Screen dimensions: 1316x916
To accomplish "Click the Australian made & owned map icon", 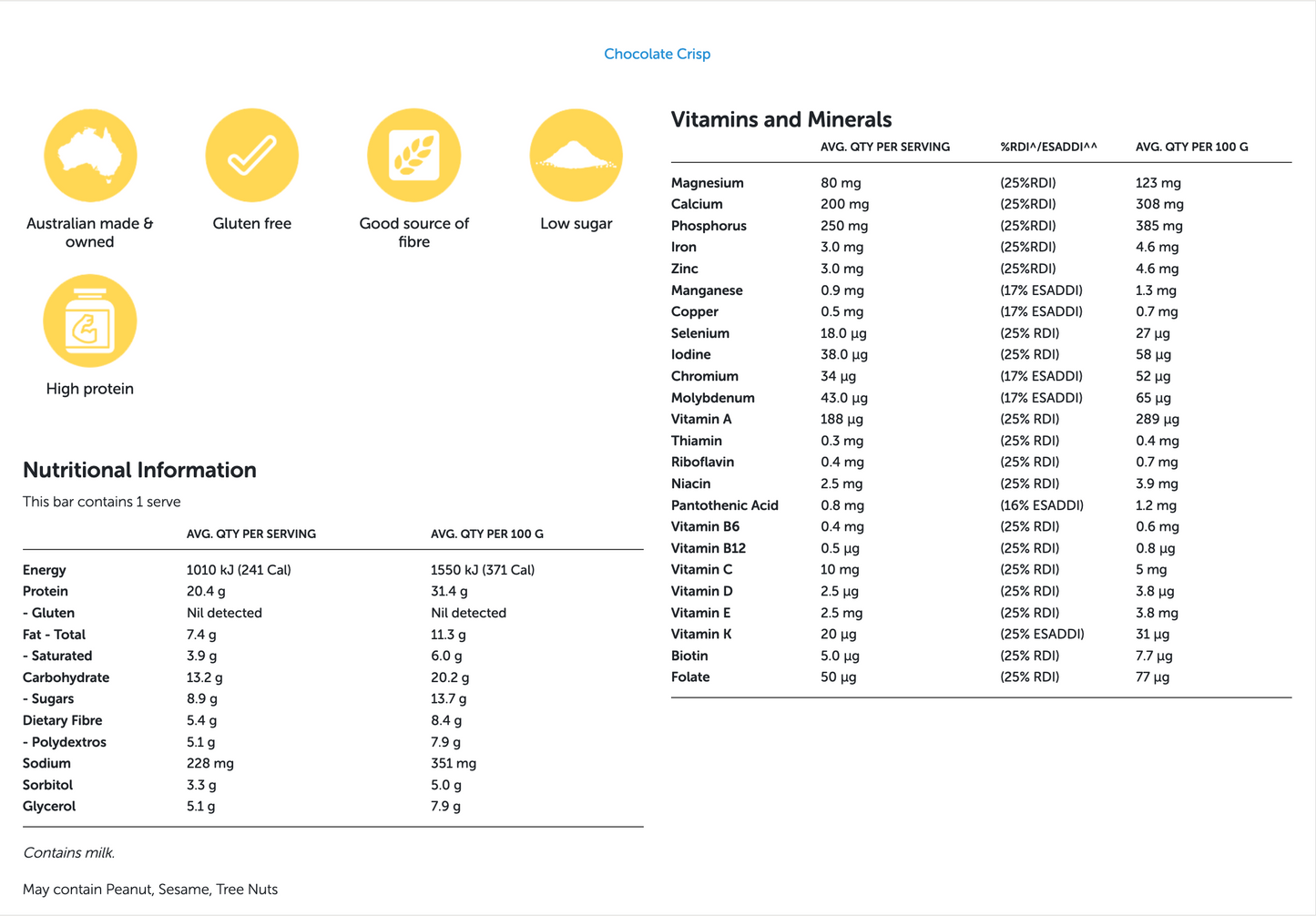I will click(x=90, y=155).
